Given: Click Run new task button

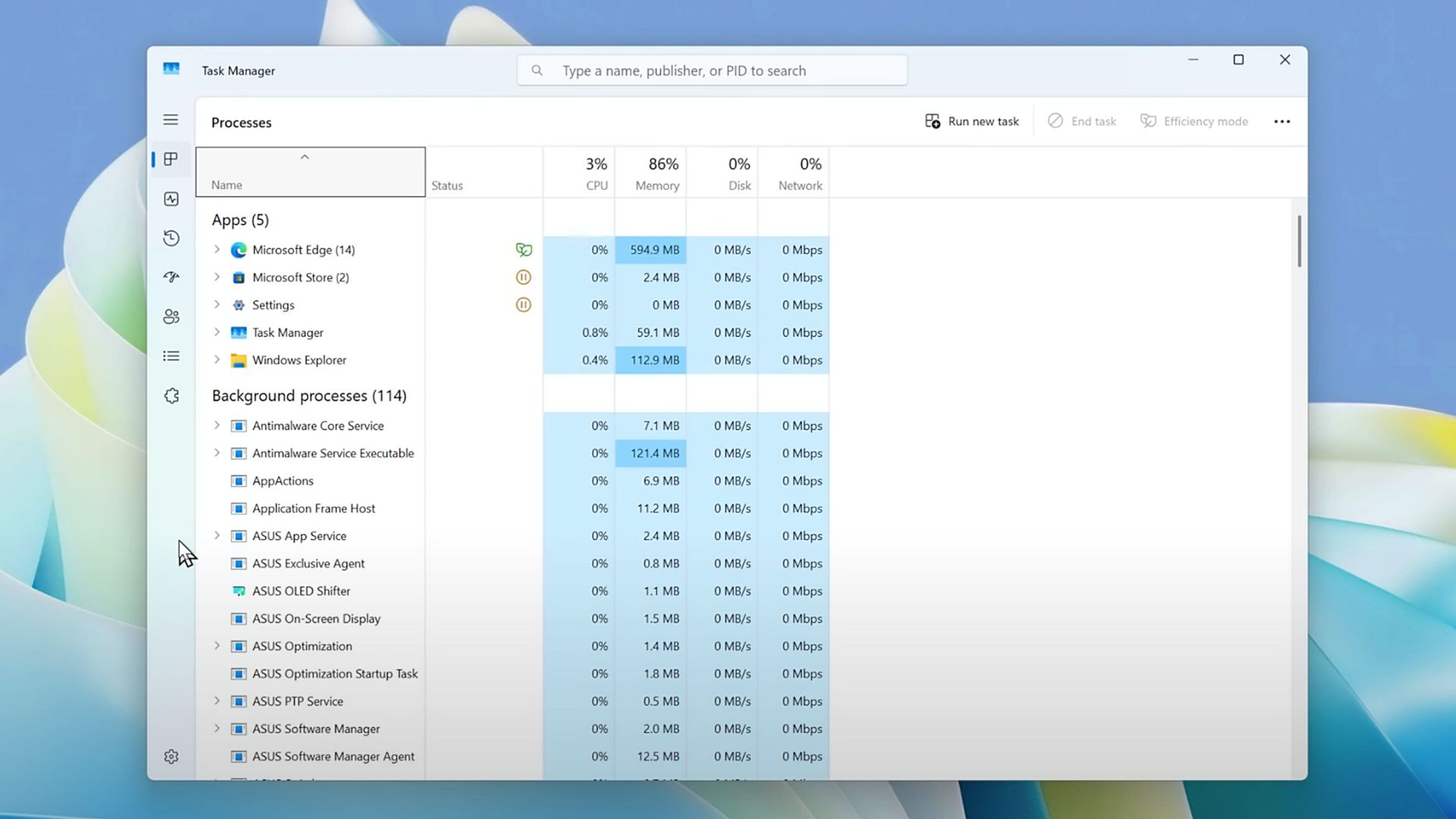Looking at the screenshot, I should pyautogui.click(x=972, y=121).
